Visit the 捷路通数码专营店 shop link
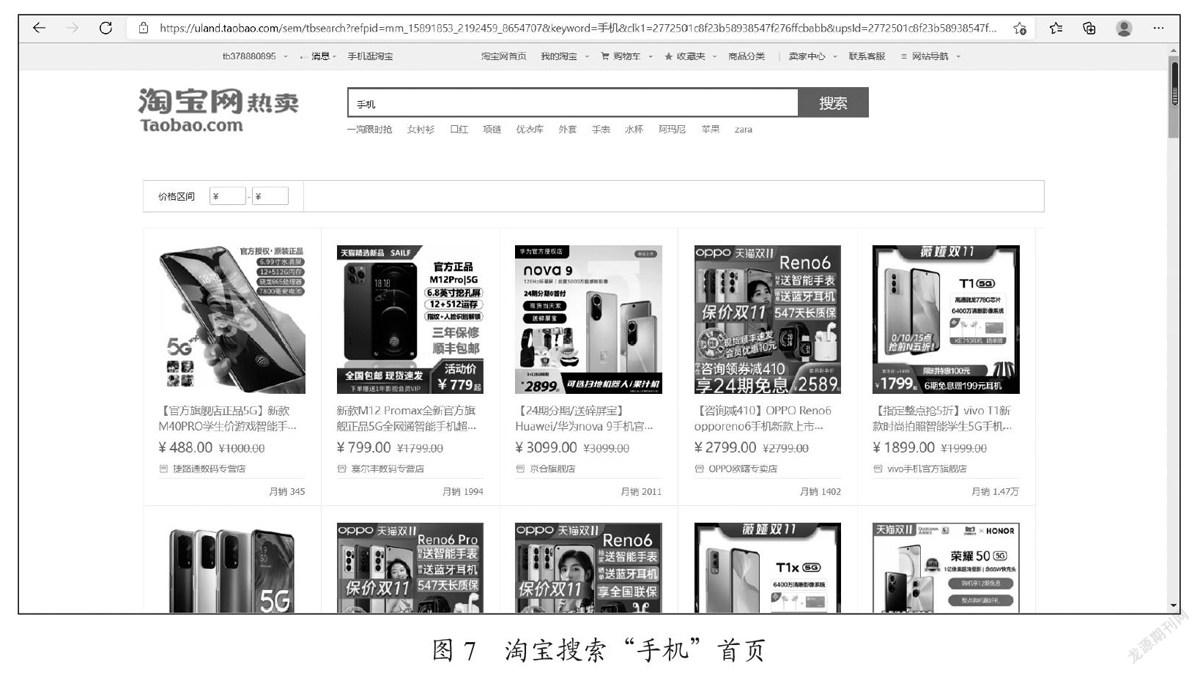 point(207,468)
